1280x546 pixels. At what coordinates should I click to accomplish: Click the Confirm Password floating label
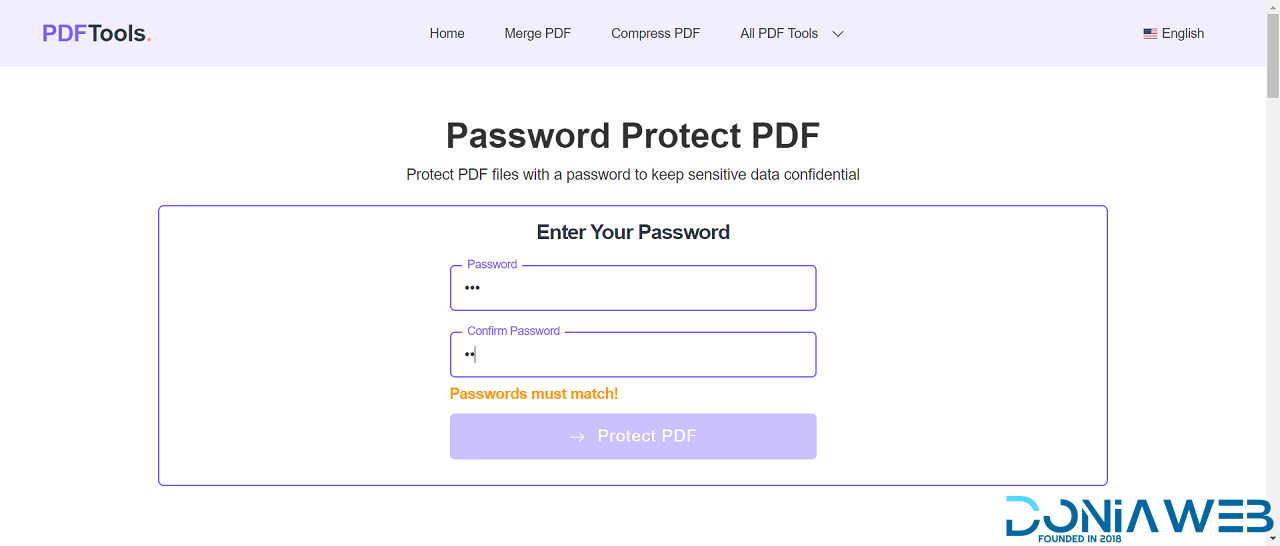coord(513,331)
